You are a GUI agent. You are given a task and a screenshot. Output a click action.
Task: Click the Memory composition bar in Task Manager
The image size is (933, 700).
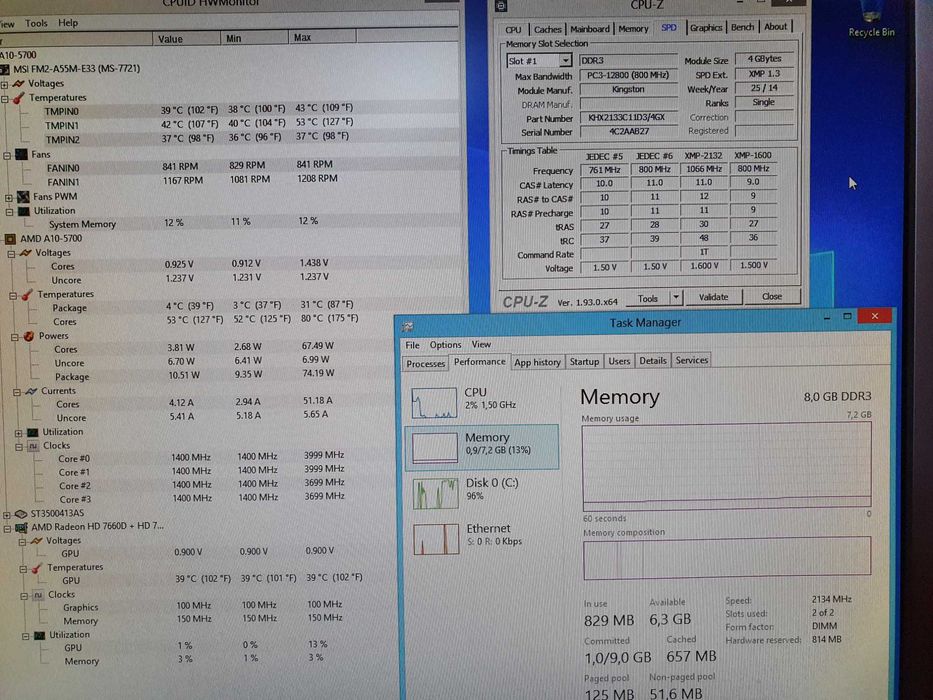(727, 558)
